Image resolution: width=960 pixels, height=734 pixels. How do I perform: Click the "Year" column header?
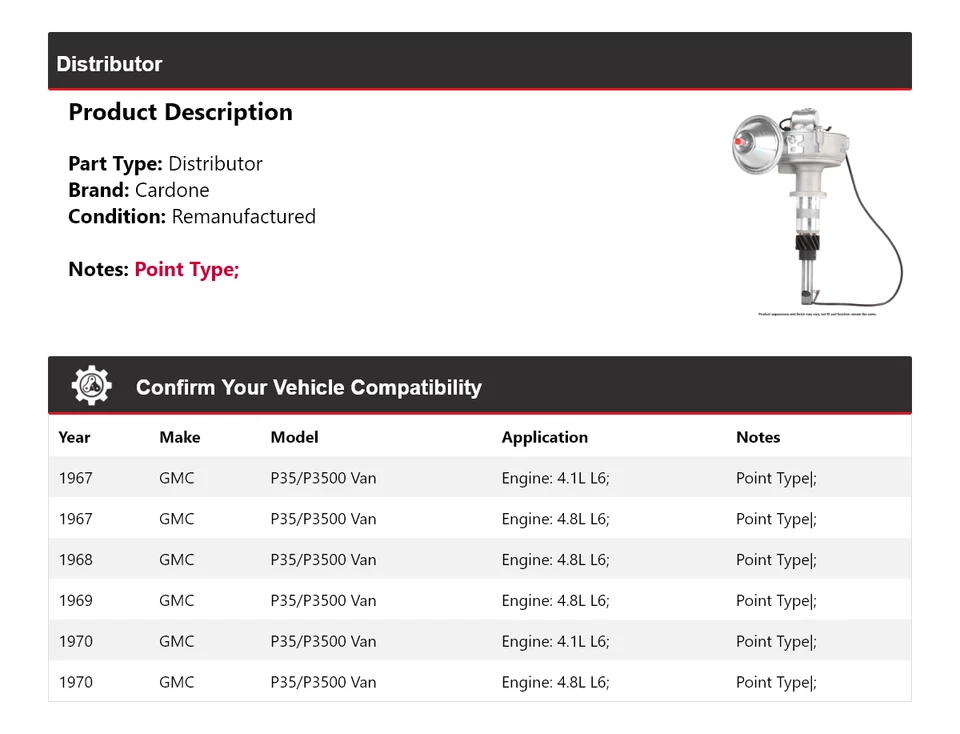[74, 437]
